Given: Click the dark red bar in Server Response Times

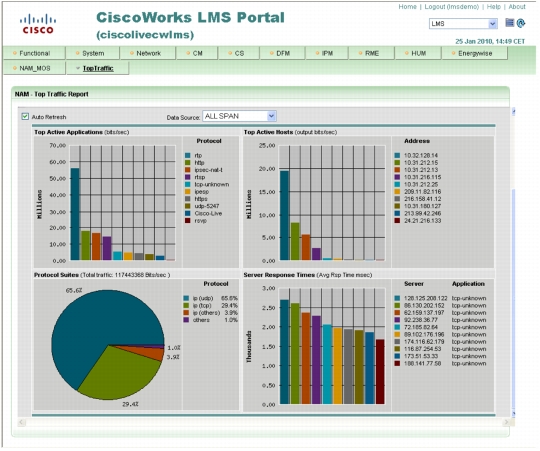Looking at the screenshot, I should pyautogui.click(x=380, y=371).
